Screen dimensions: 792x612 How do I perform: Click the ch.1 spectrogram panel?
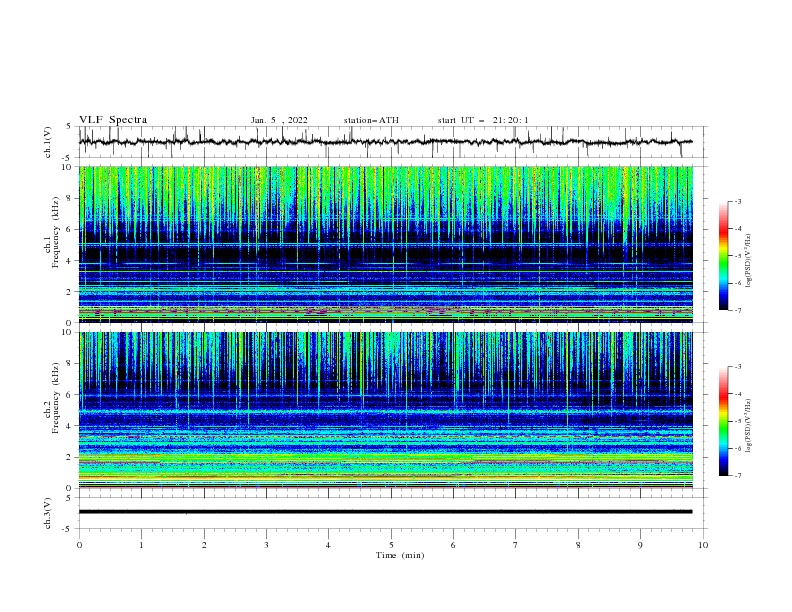click(386, 244)
